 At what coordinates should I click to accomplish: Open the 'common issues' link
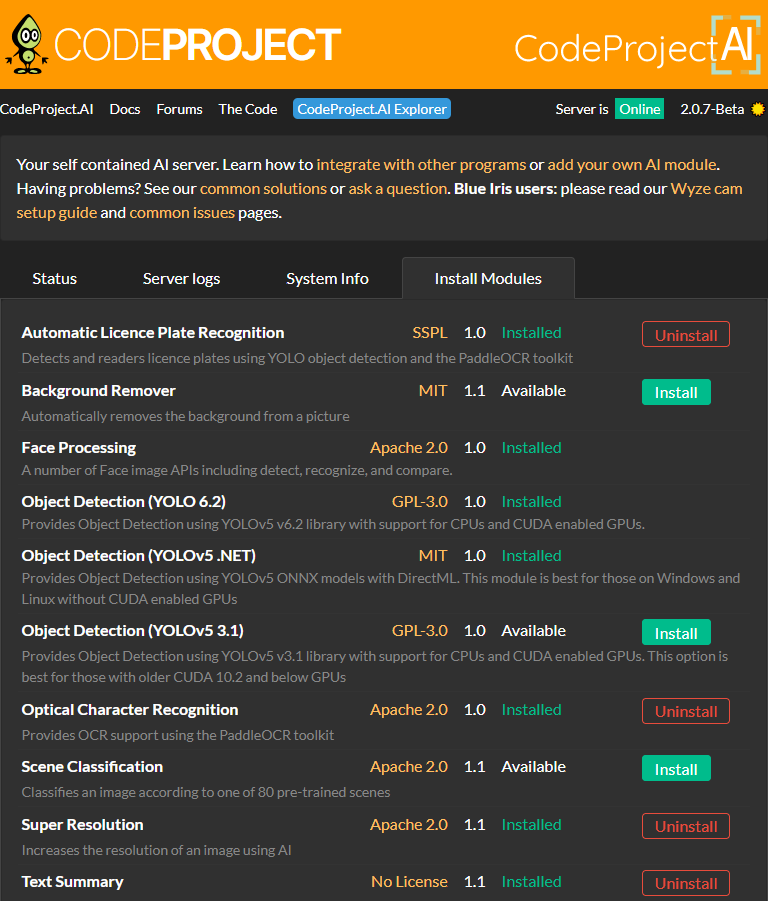click(x=182, y=213)
